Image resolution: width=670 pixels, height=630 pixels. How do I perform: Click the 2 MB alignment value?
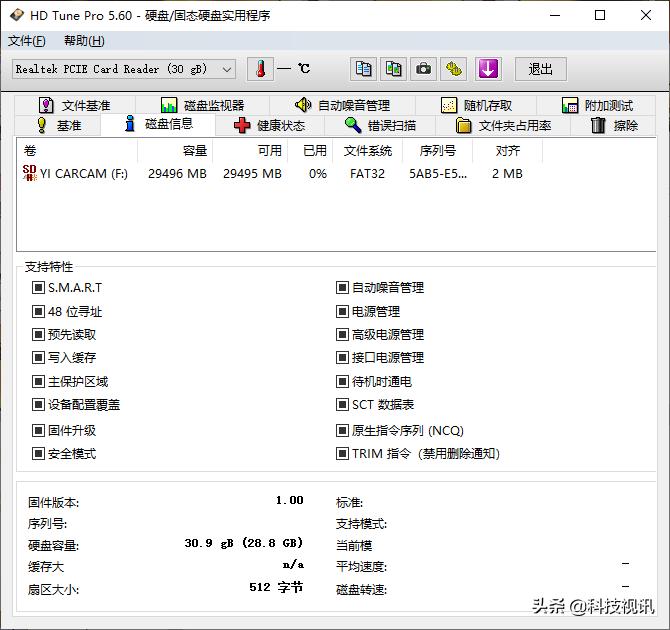tap(507, 174)
